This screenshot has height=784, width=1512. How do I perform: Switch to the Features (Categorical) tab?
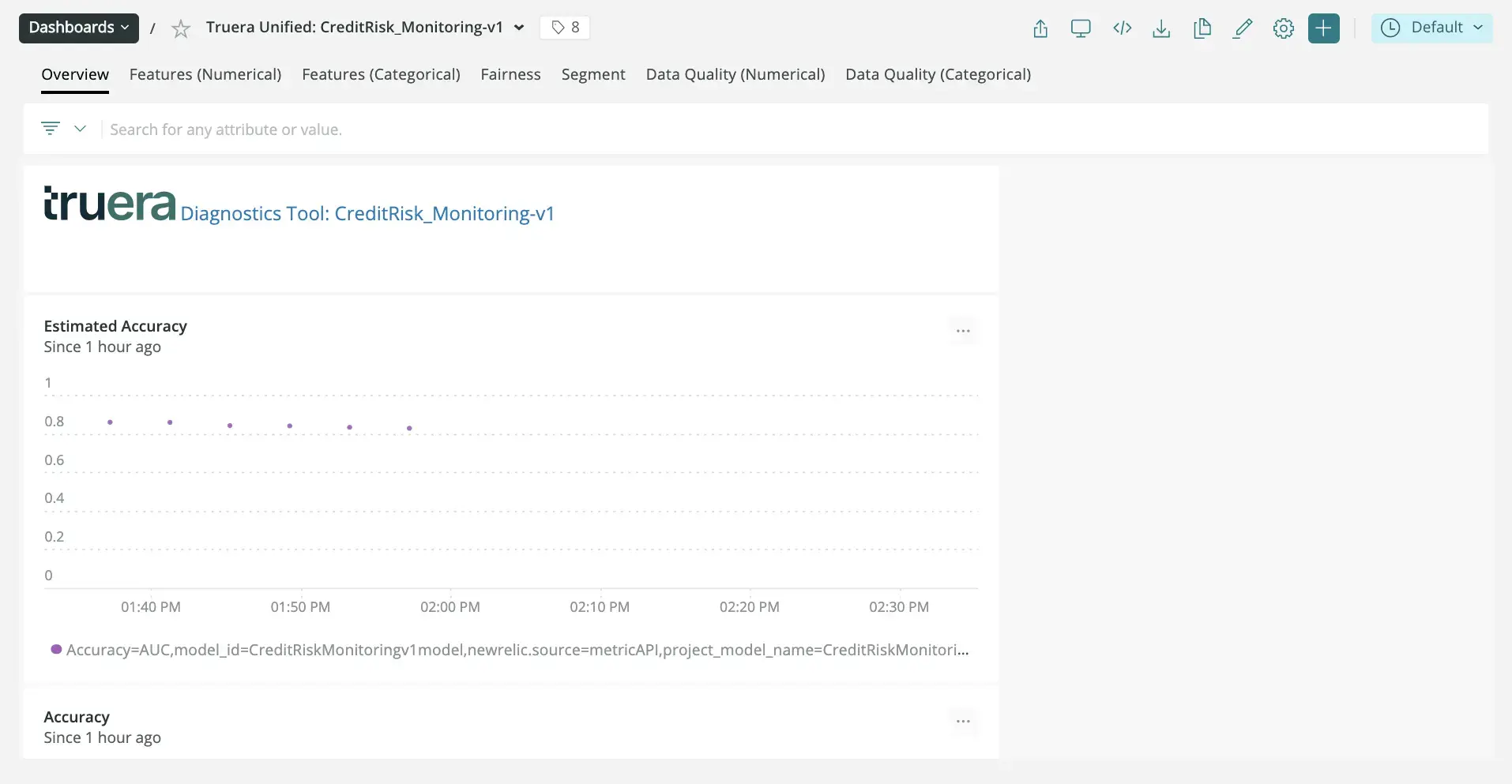(381, 74)
